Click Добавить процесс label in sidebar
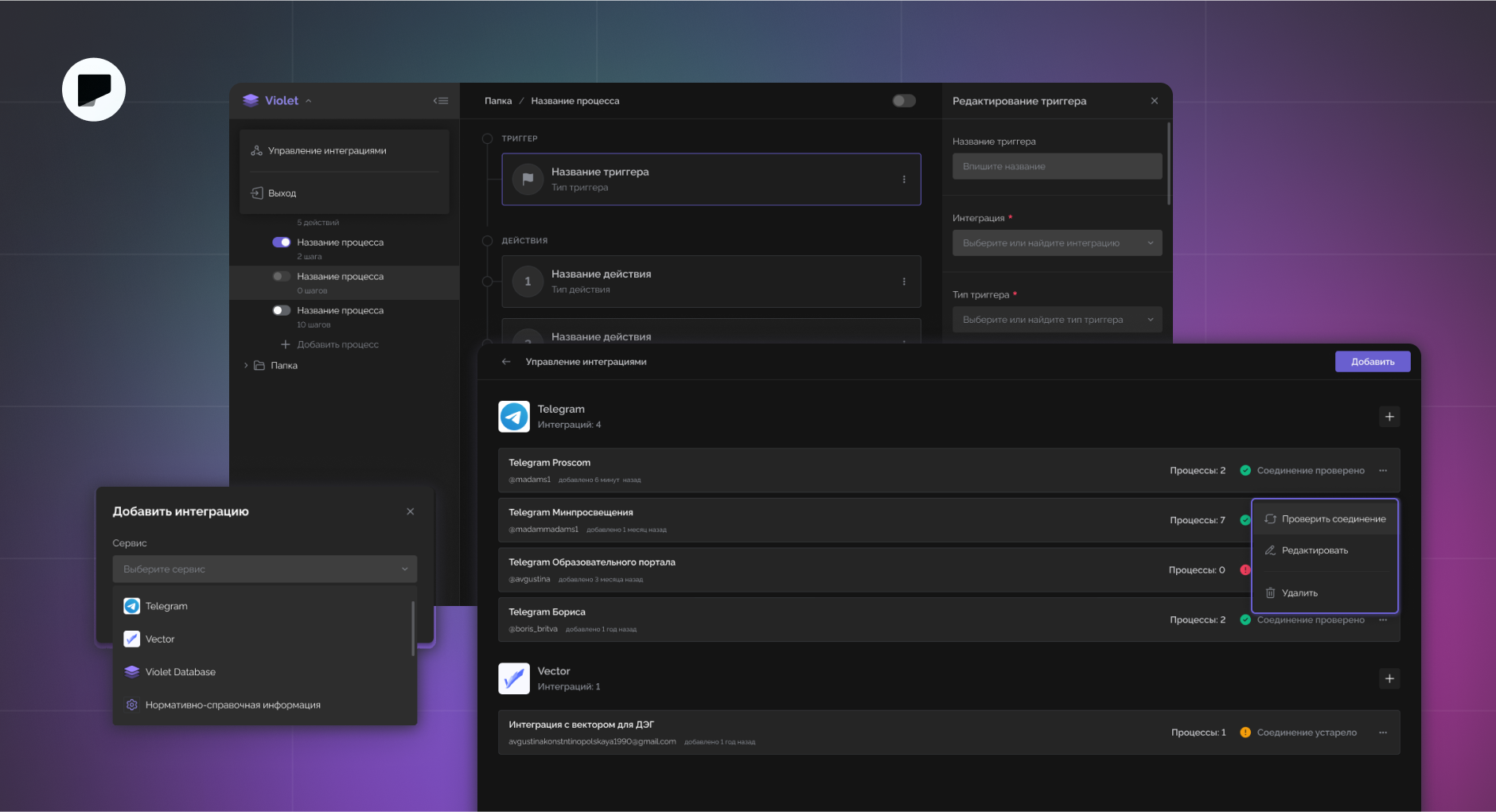 [x=337, y=345]
